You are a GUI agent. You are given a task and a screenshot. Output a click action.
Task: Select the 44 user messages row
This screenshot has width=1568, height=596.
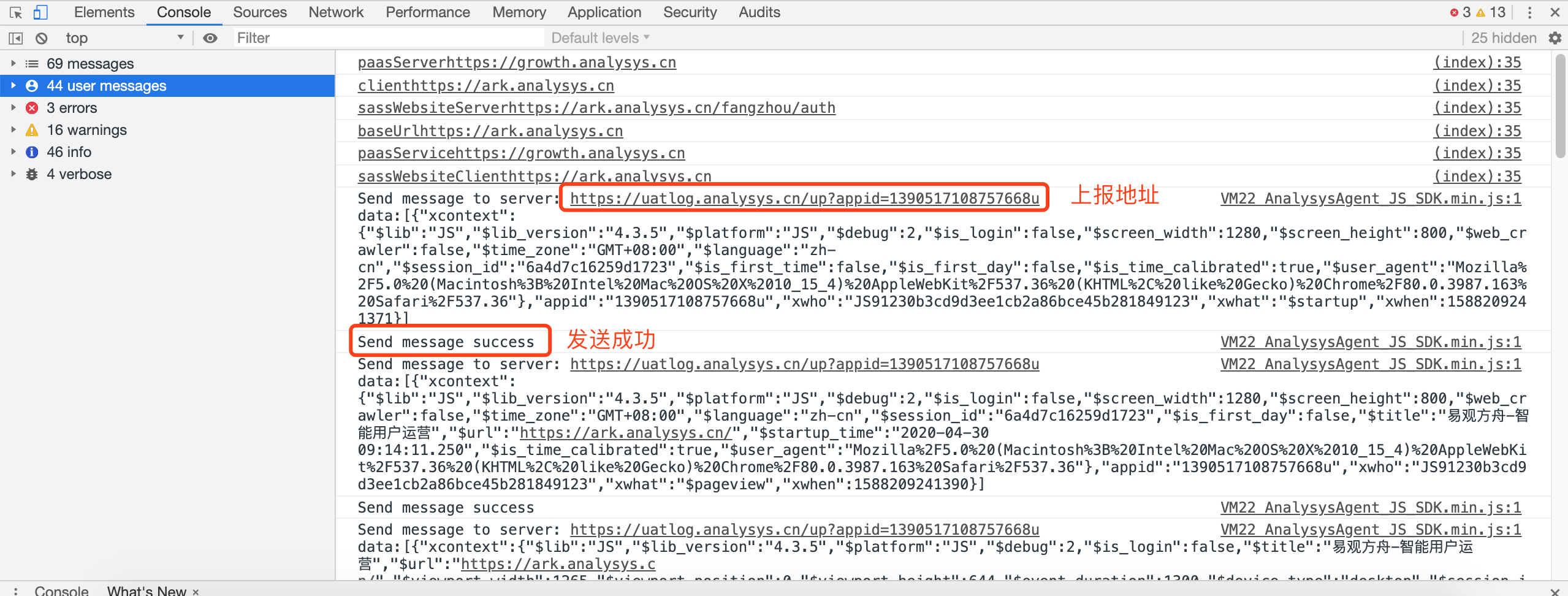coord(167,86)
